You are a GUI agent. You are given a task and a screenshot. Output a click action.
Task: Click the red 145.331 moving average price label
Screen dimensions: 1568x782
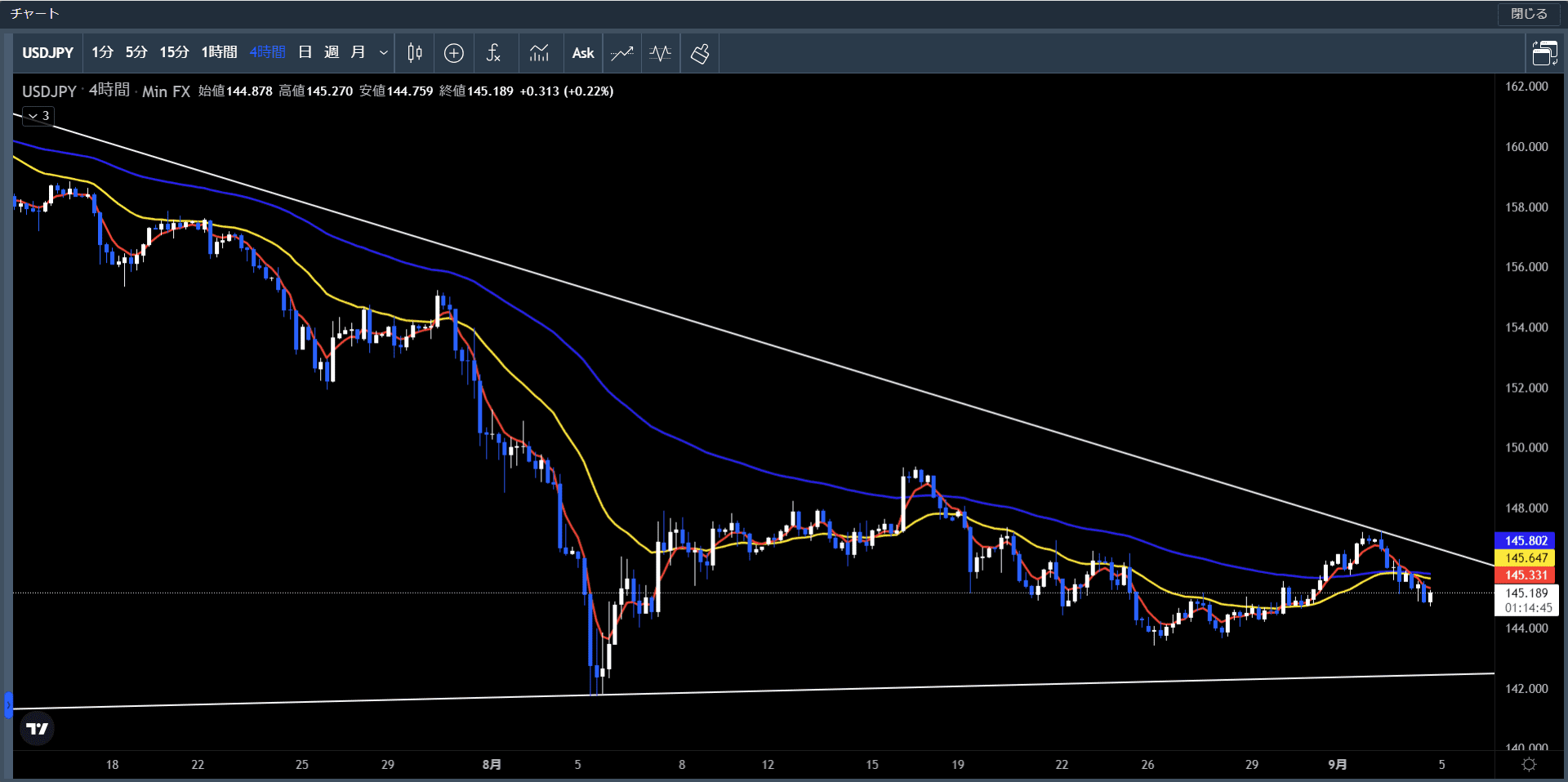tap(1526, 575)
